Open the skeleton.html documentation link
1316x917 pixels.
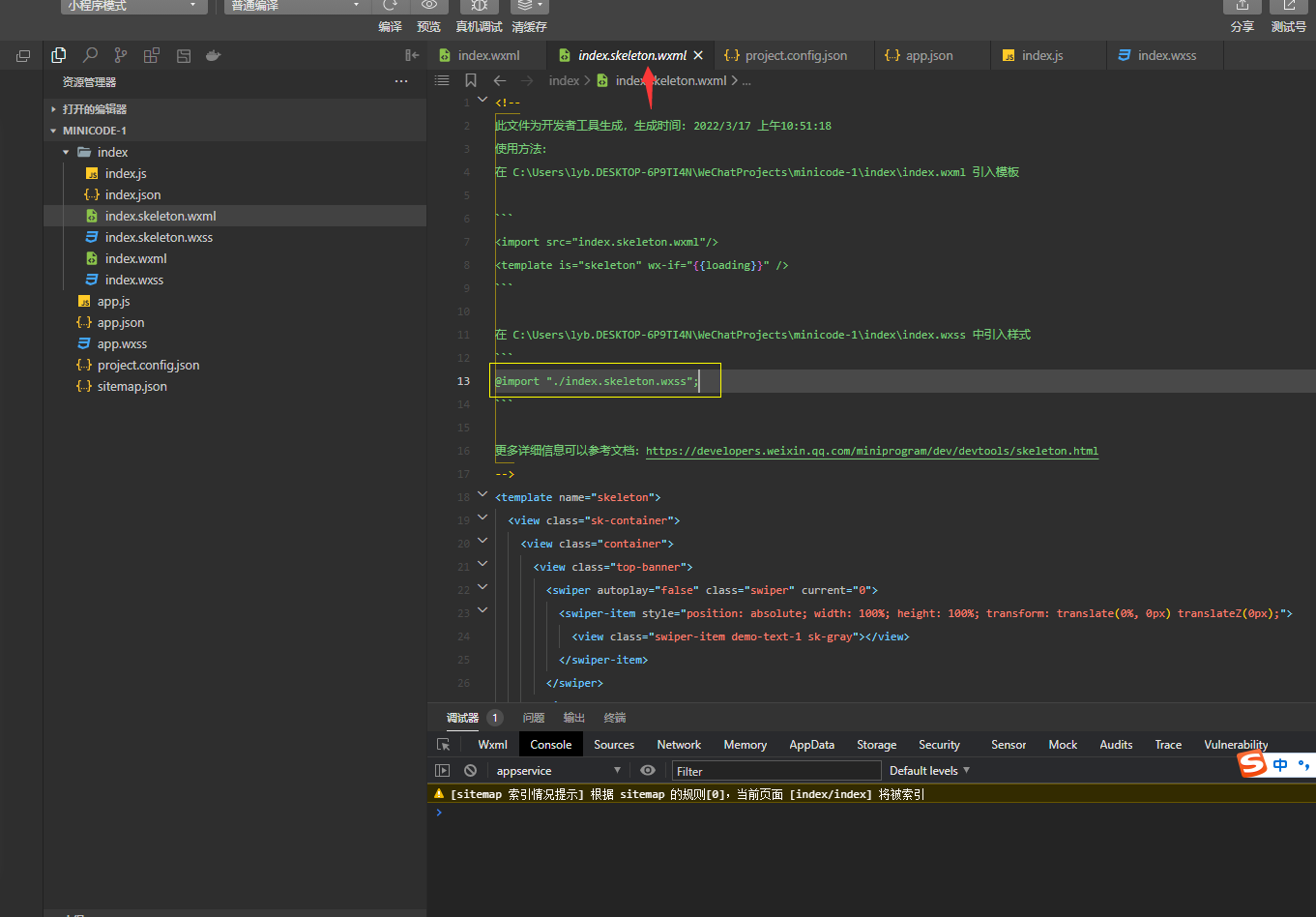[x=872, y=451]
